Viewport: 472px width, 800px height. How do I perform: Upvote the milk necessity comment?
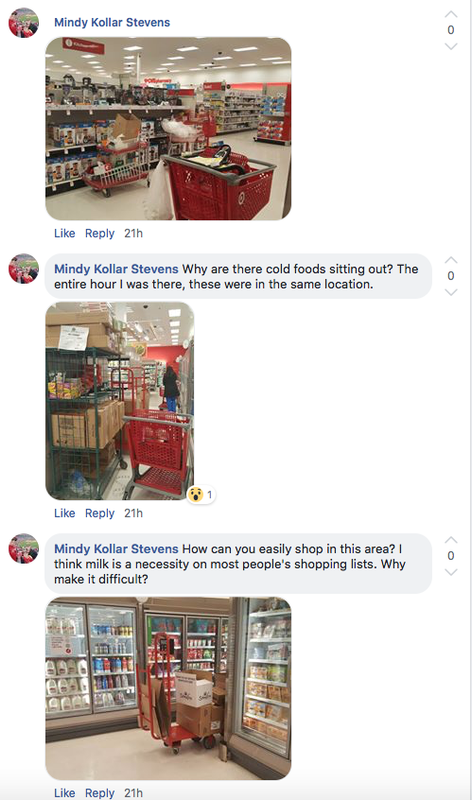coord(451,540)
